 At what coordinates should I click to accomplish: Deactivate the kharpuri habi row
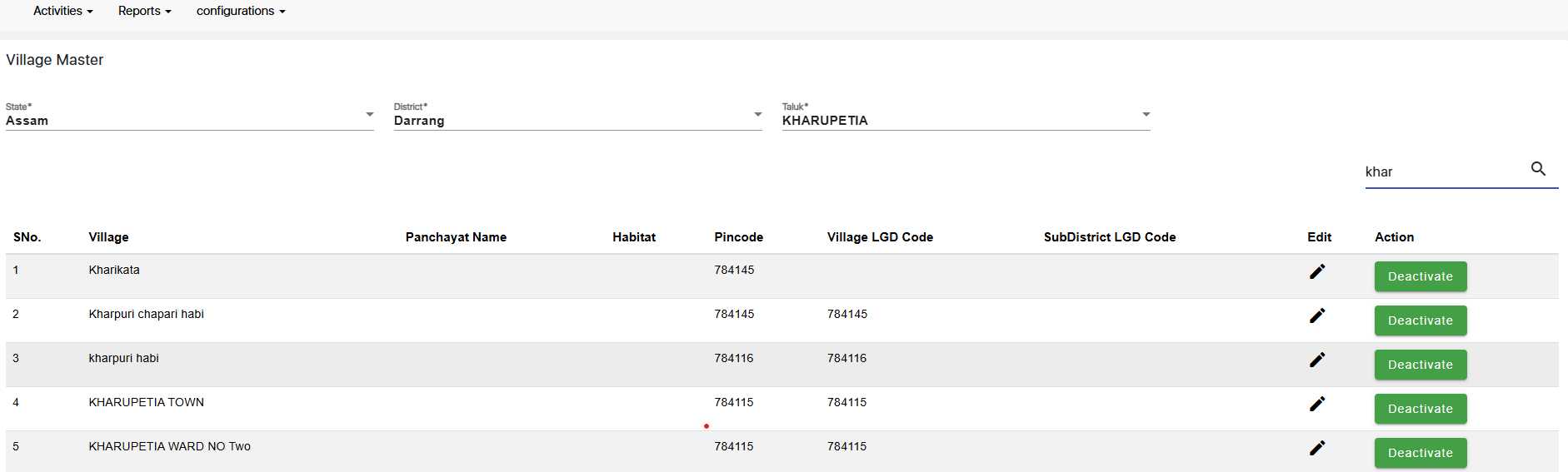click(1421, 365)
